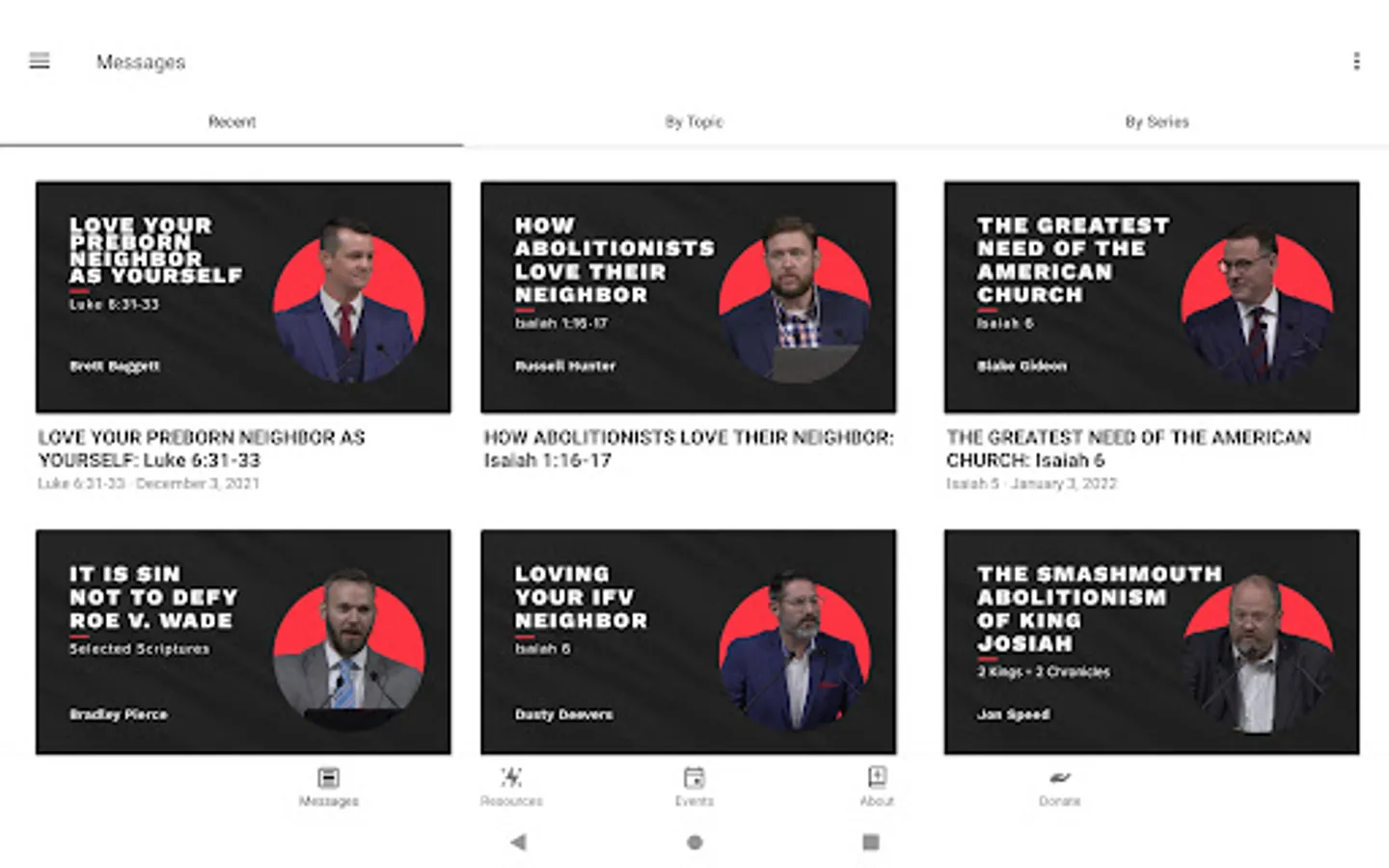Select the Recent tab
The width and height of the screenshot is (1389, 868).
[x=231, y=122]
